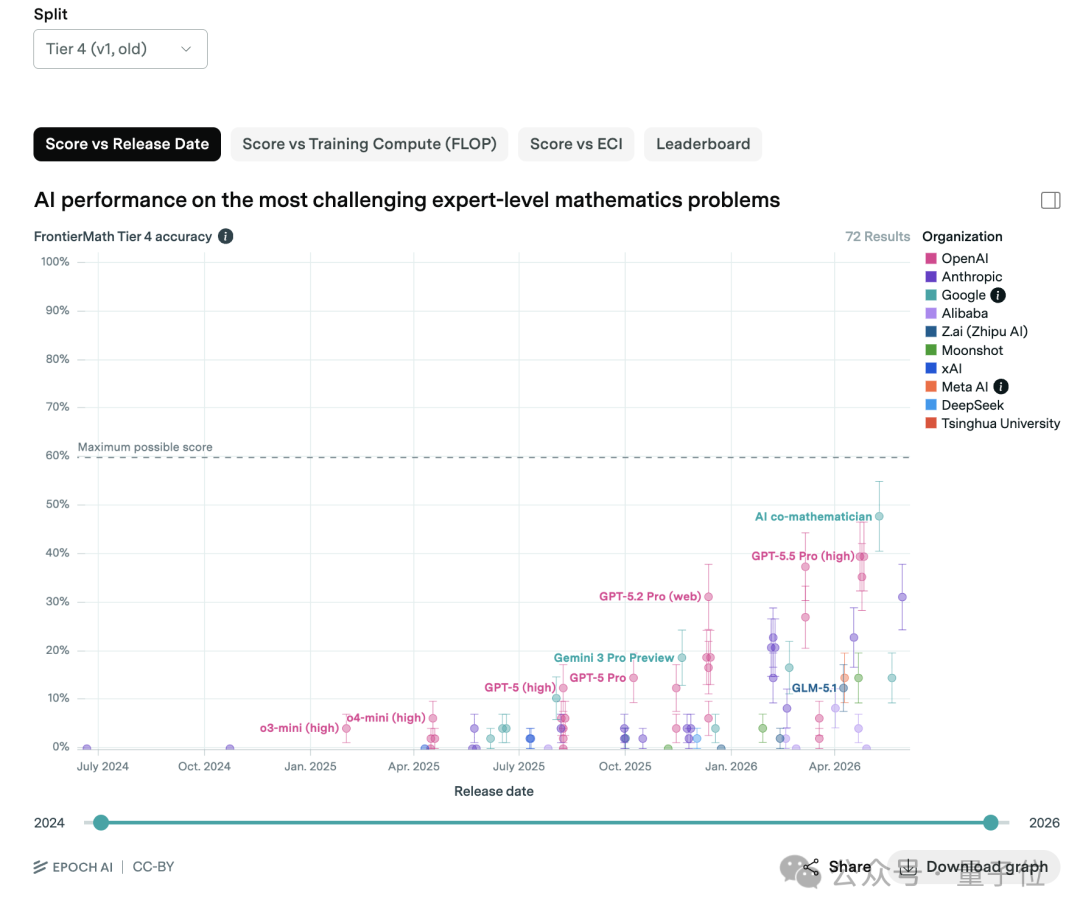The width and height of the screenshot is (1080, 917).
Task: Click the 'DeepSeek' legend label
Action: coord(973,405)
